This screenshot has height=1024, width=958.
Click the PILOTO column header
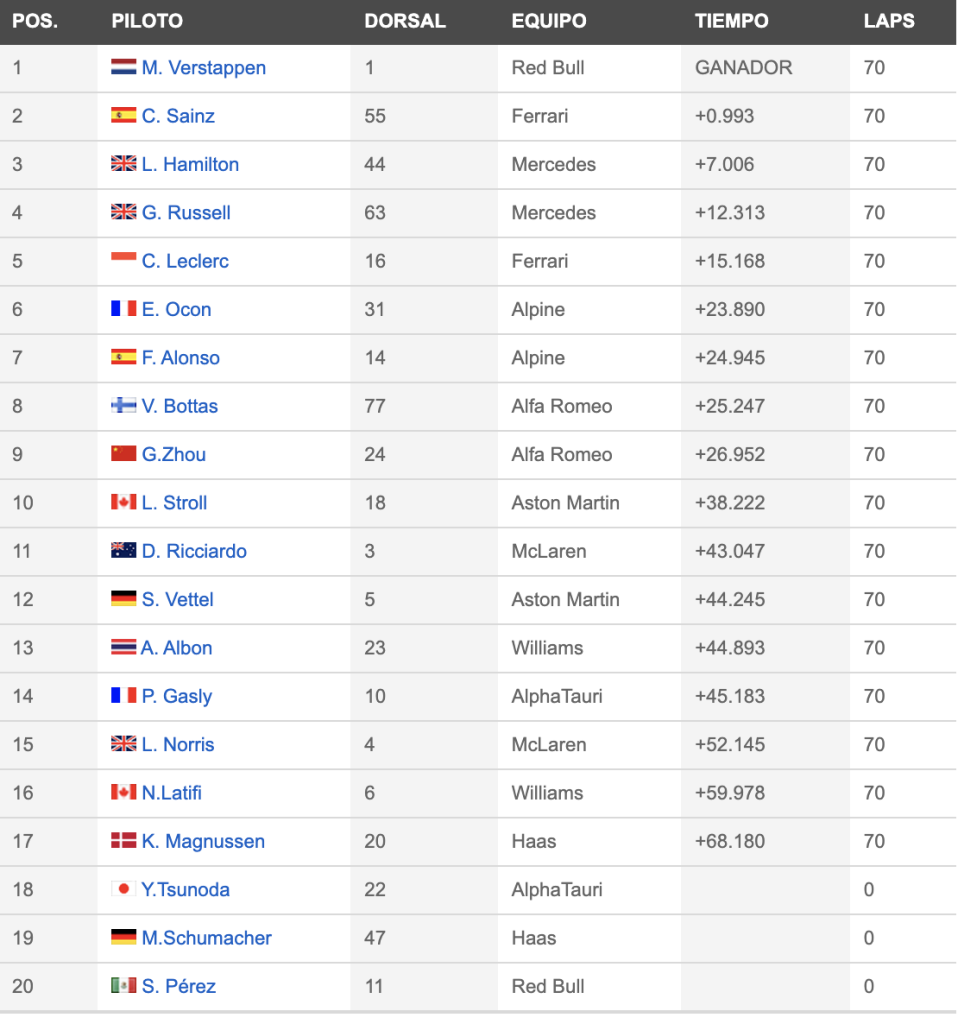tap(147, 21)
